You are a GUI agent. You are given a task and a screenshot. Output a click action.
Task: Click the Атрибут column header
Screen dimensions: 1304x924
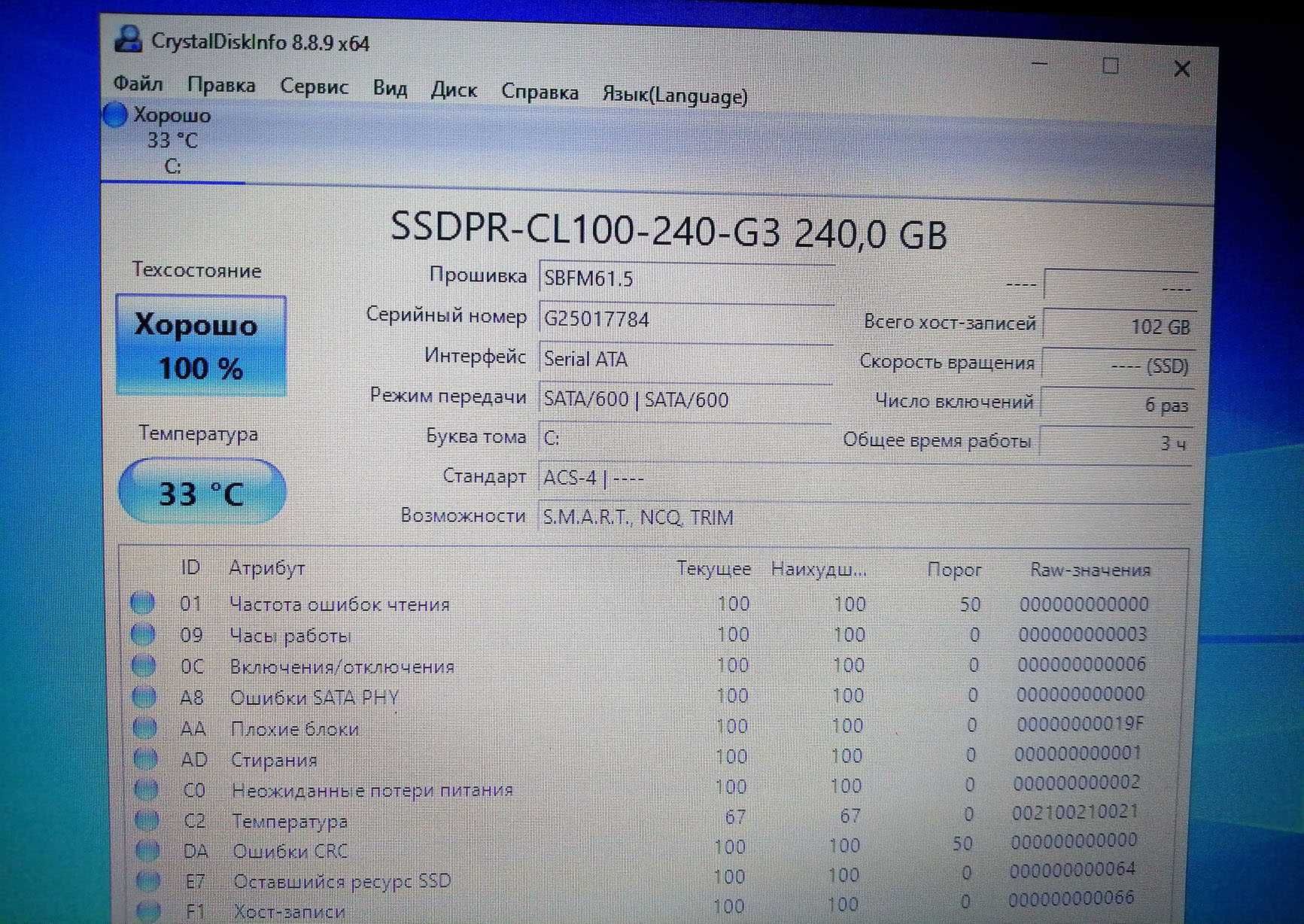267,568
